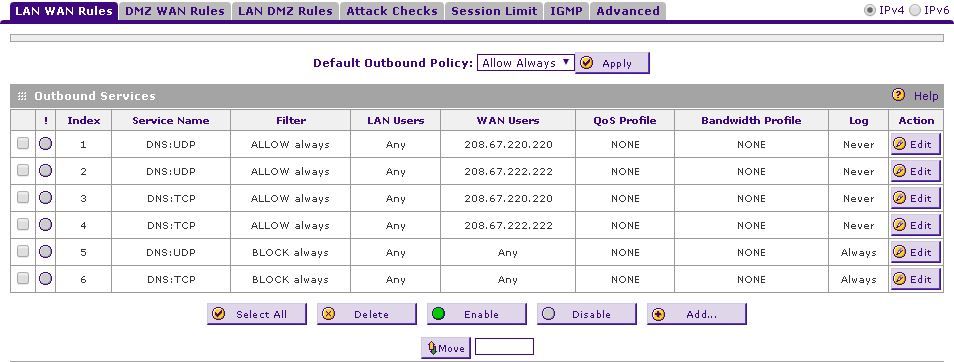This screenshot has height=362, width=954.
Task: Switch to the LAN DMZ Rules tab
Action: coord(285,11)
